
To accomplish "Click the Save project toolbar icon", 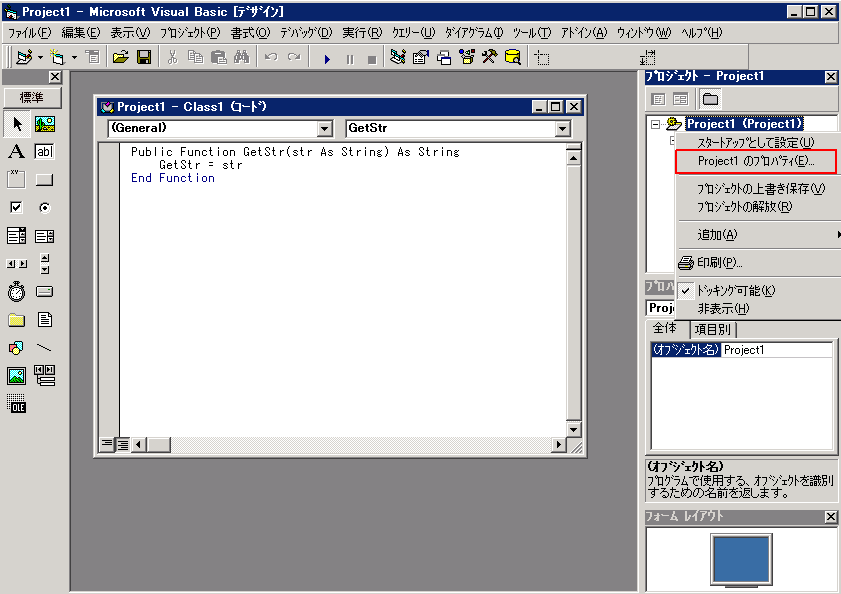I will click(144, 57).
